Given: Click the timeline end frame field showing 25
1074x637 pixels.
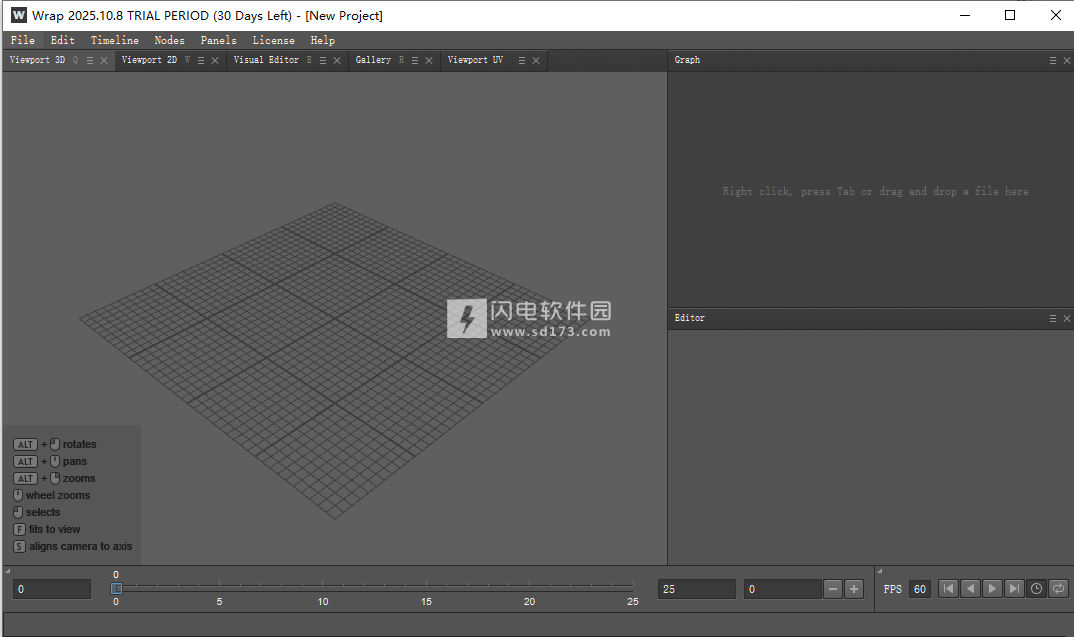Looking at the screenshot, I should [696, 589].
